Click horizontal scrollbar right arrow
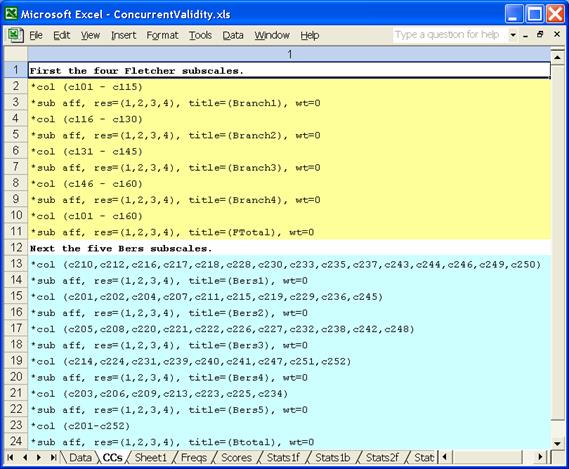 coord(540,457)
